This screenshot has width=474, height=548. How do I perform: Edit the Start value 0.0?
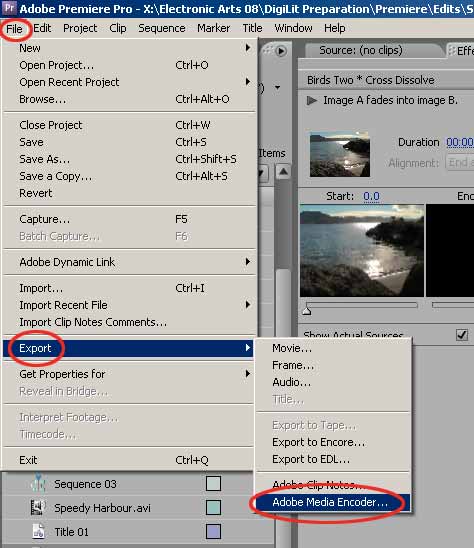pyautogui.click(x=371, y=196)
